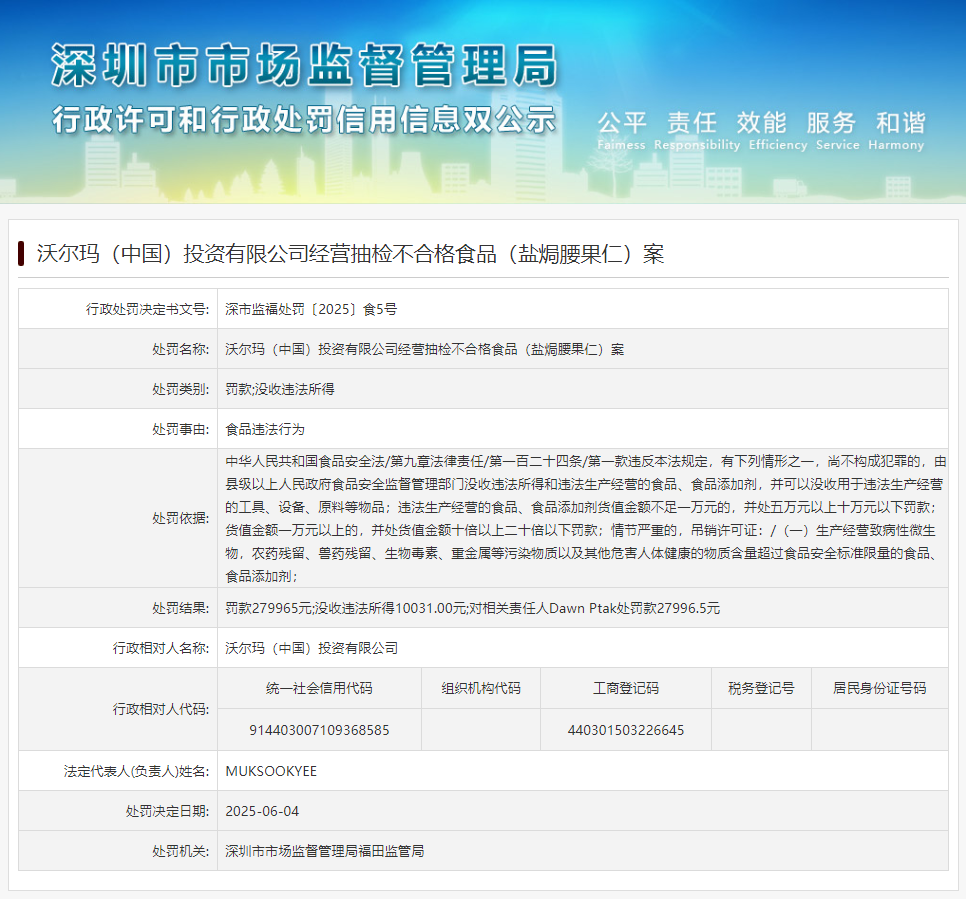The image size is (966, 899).
Task: Click the "公平 Fairness" slogan in the banner
Action: [622, 131]
